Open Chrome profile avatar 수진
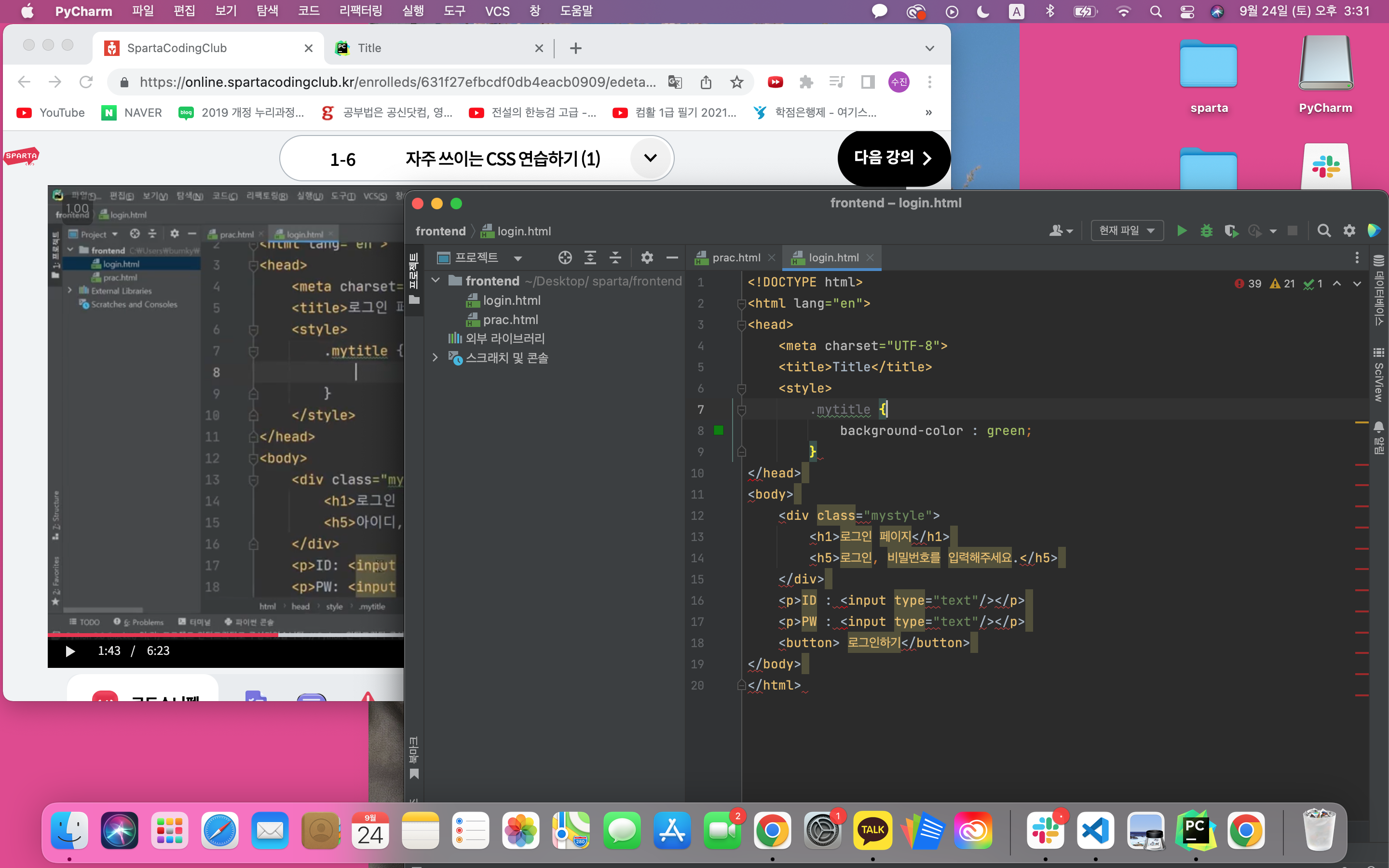This screenshot has height=868, width=1389. (899, 82)
